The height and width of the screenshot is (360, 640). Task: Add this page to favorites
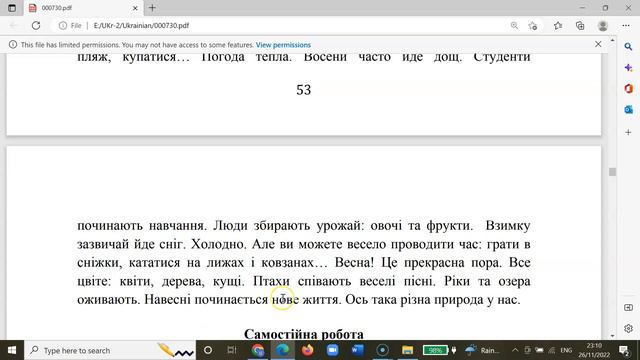[x=533, y=26]
